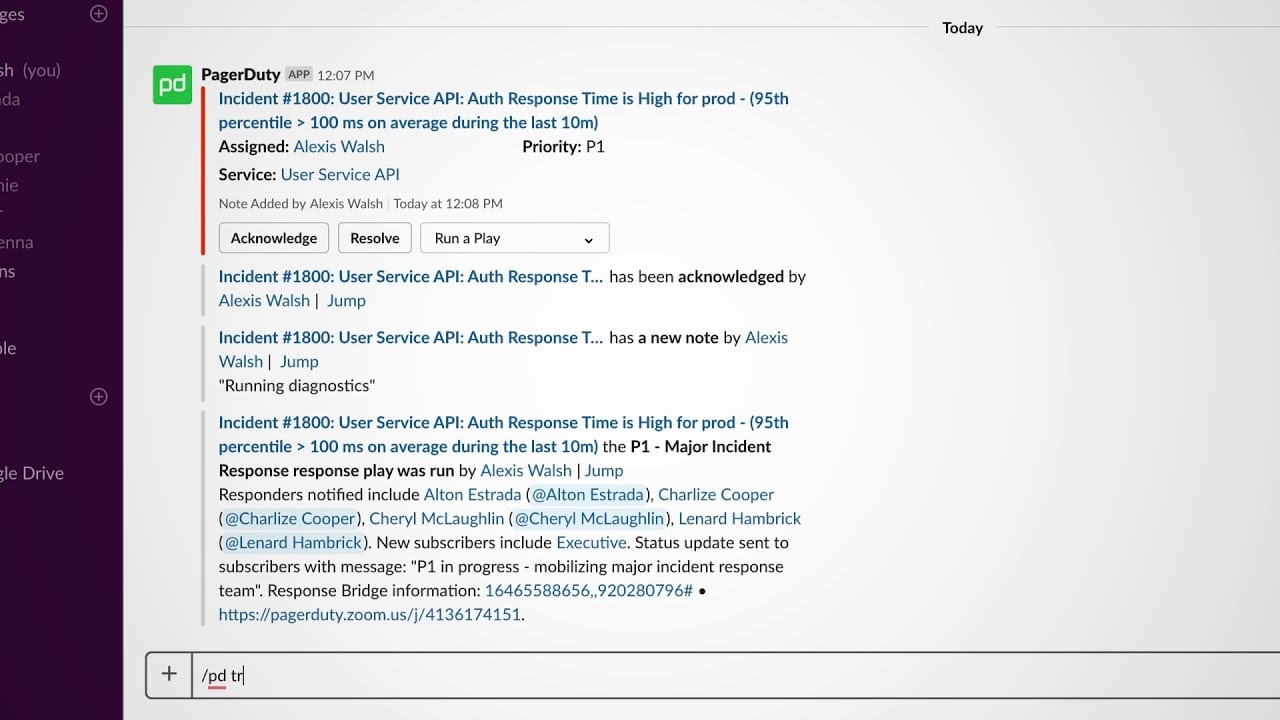Open the Incident #1800 link in the new note message
Viewport: 1280px width, 720px height.
point(411,337)
